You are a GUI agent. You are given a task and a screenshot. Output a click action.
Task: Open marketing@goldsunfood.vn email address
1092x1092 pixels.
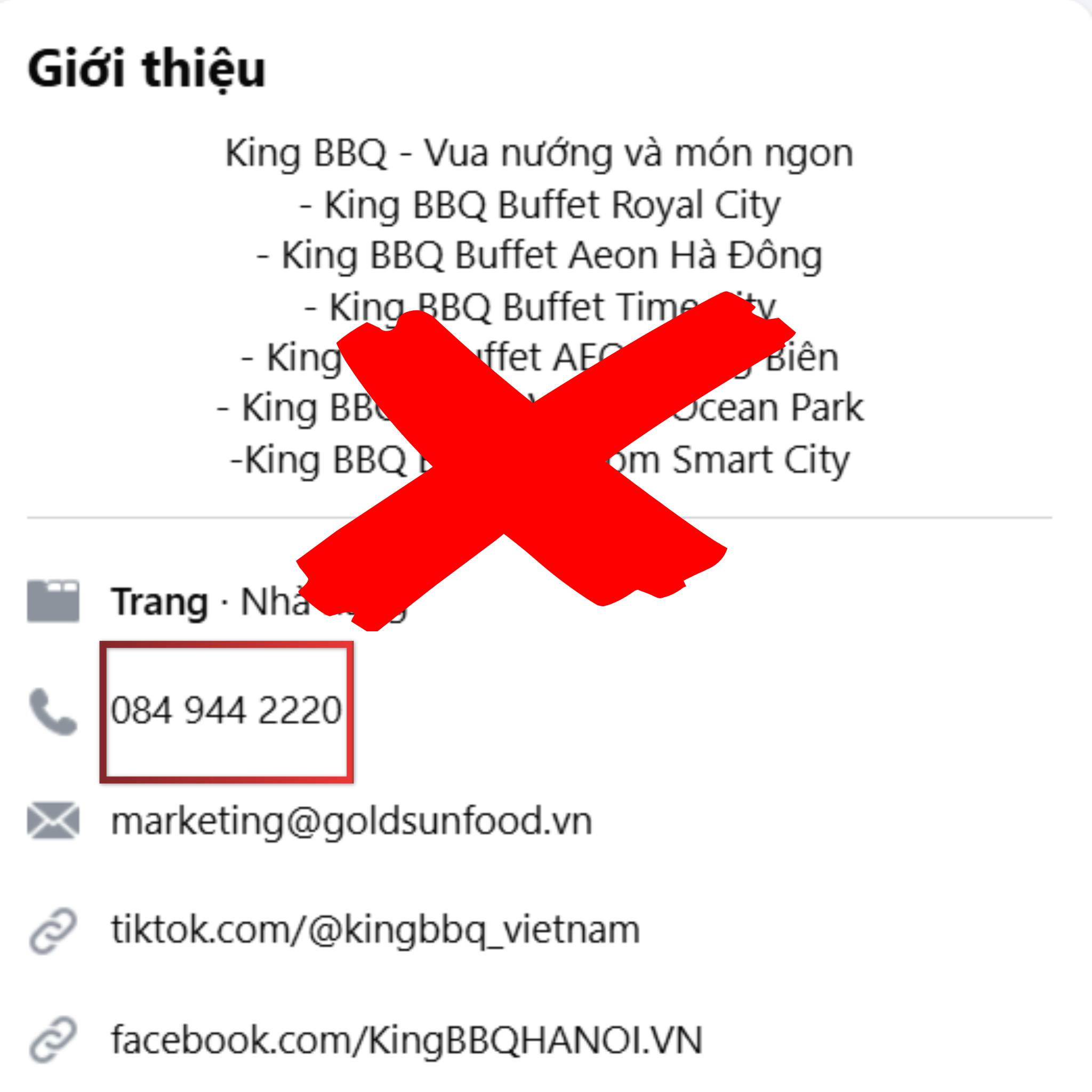351,821
